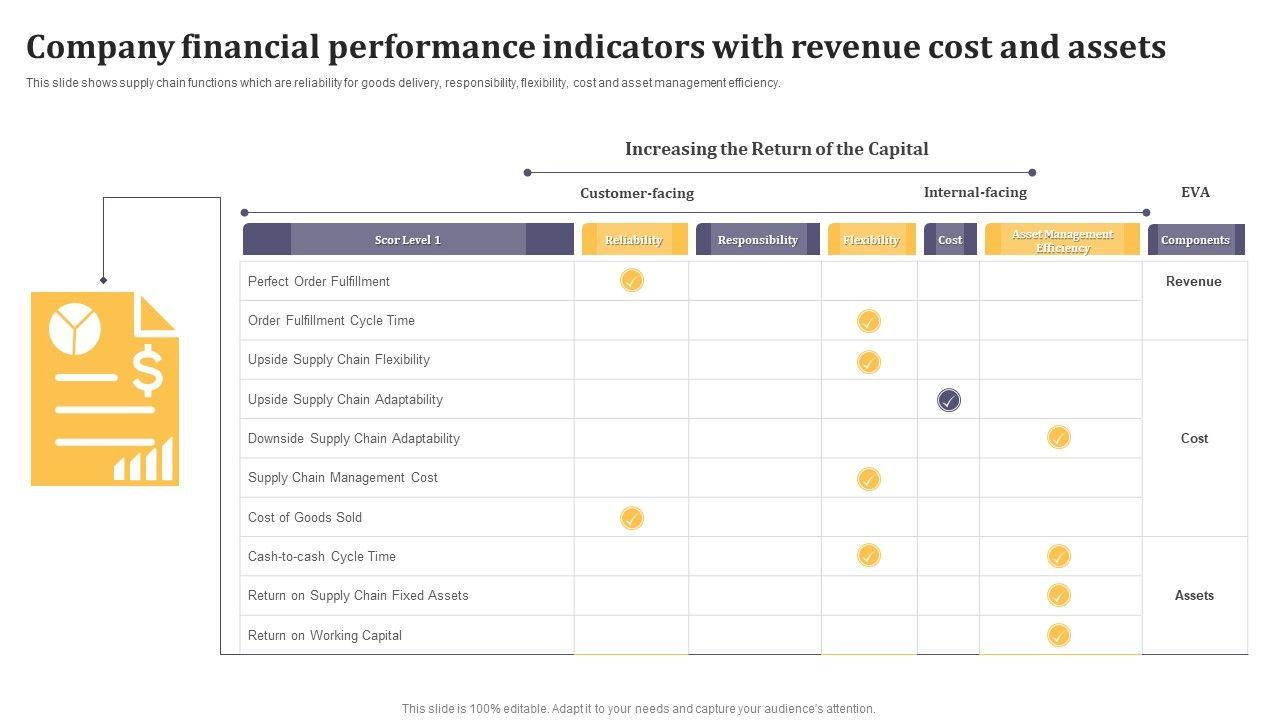Click the dark purple checkmark in the Cost column
Viewport: 1280px width, 720px height.
pyautogui.click(x=949, y=400)
